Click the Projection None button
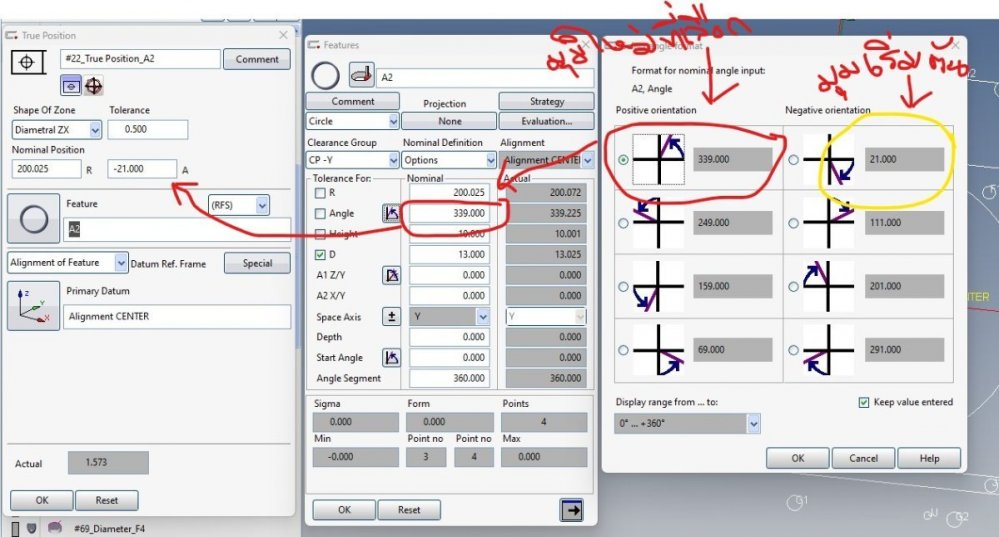The image size is (999, 537). 449,121
